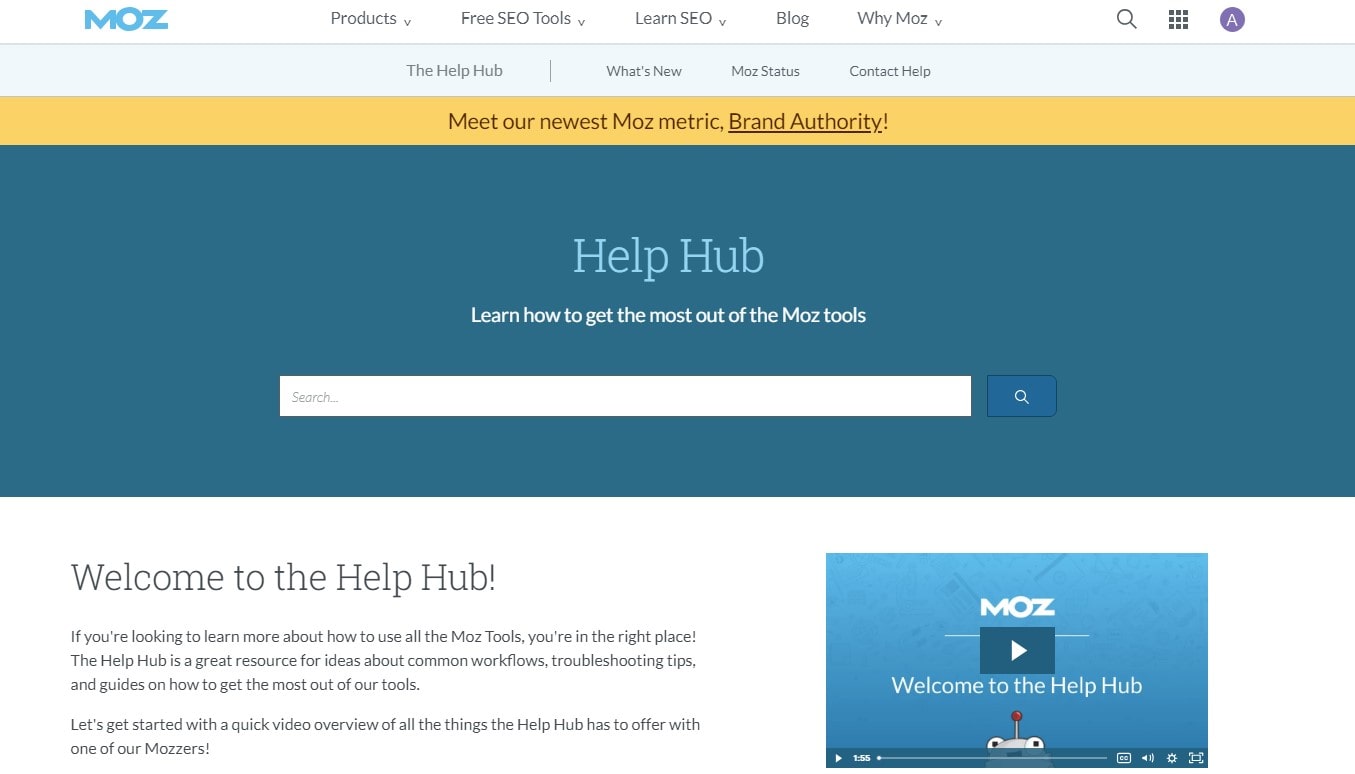Open the site search magnifier icon
1355x774 pixels.
tap(1126, 19)
